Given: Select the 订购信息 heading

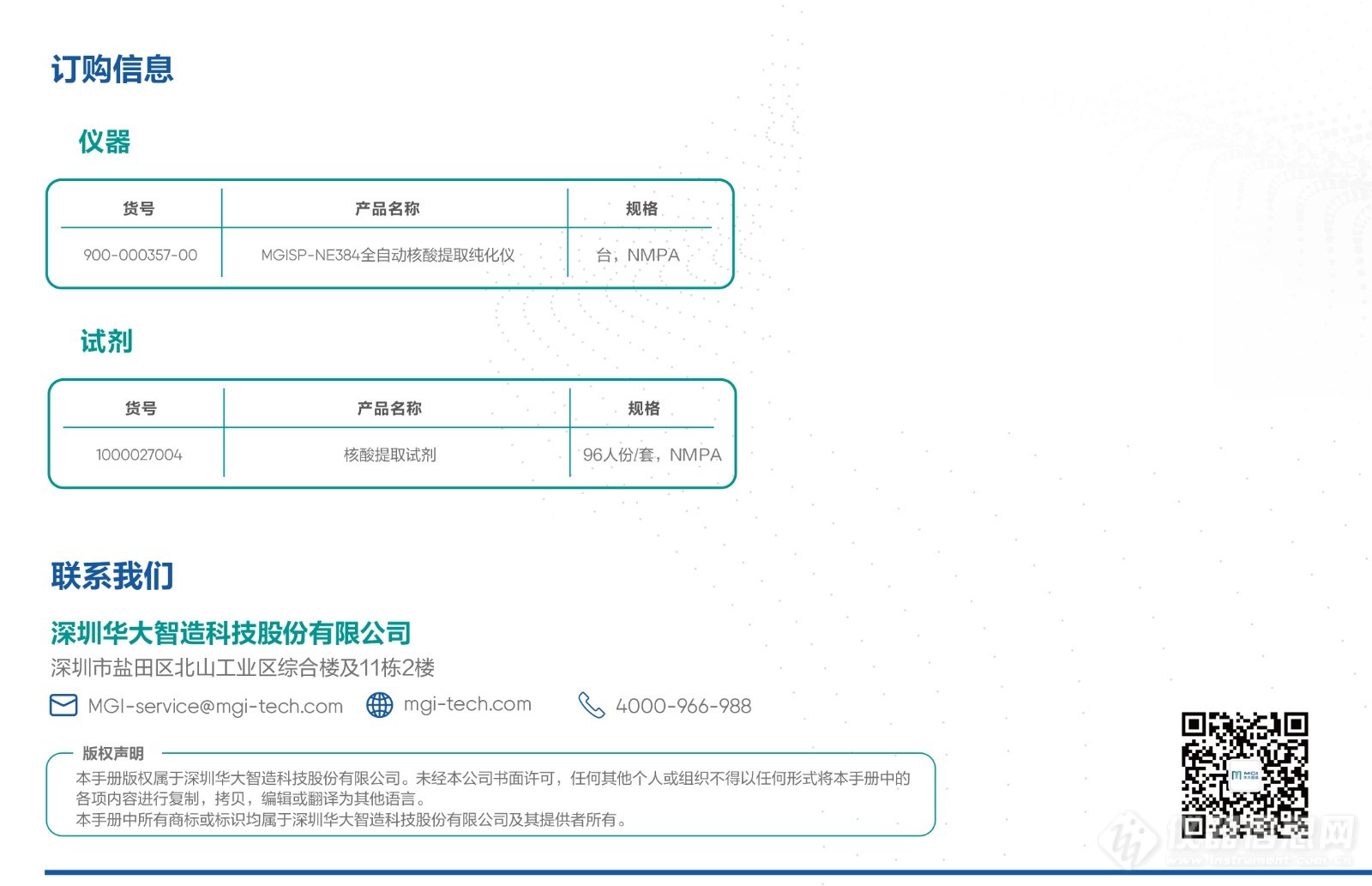Looking at the screenshot, I should tap(112, 69).
